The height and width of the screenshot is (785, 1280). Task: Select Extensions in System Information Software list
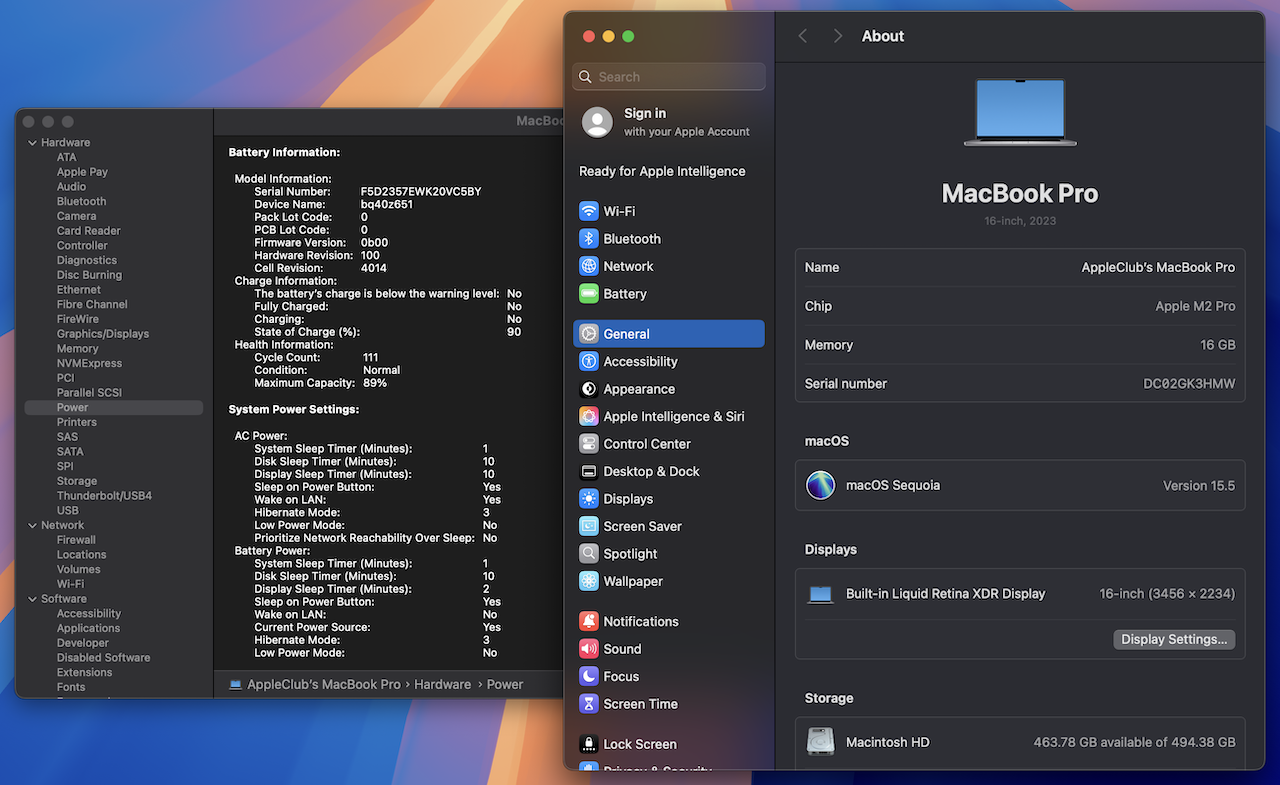pyautogui.click(x=85, y=672)
